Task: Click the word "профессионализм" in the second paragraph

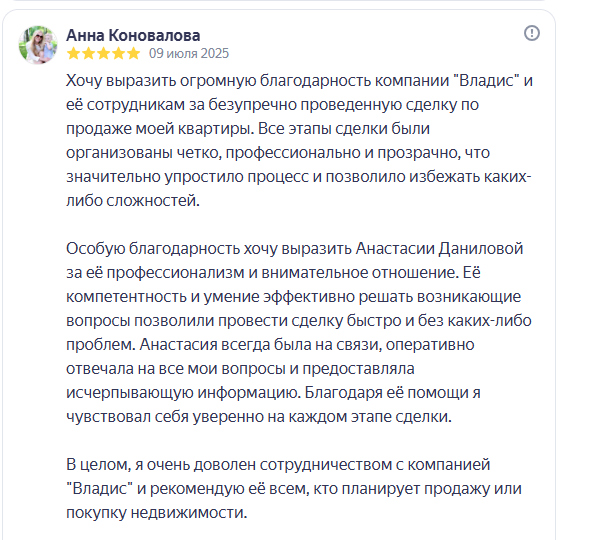Action: 176,273
